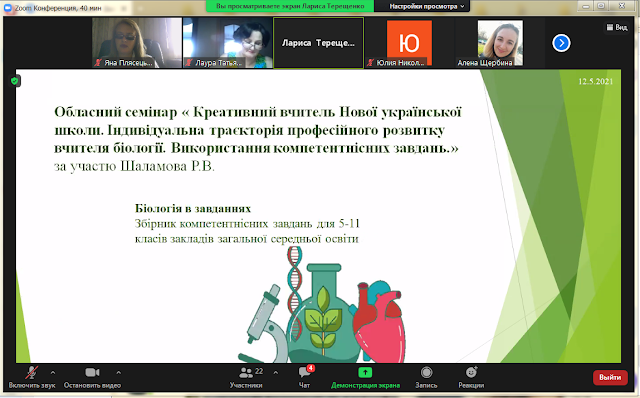
Task: Expand audio options arrow next to microphone
Action: [53, 372]
